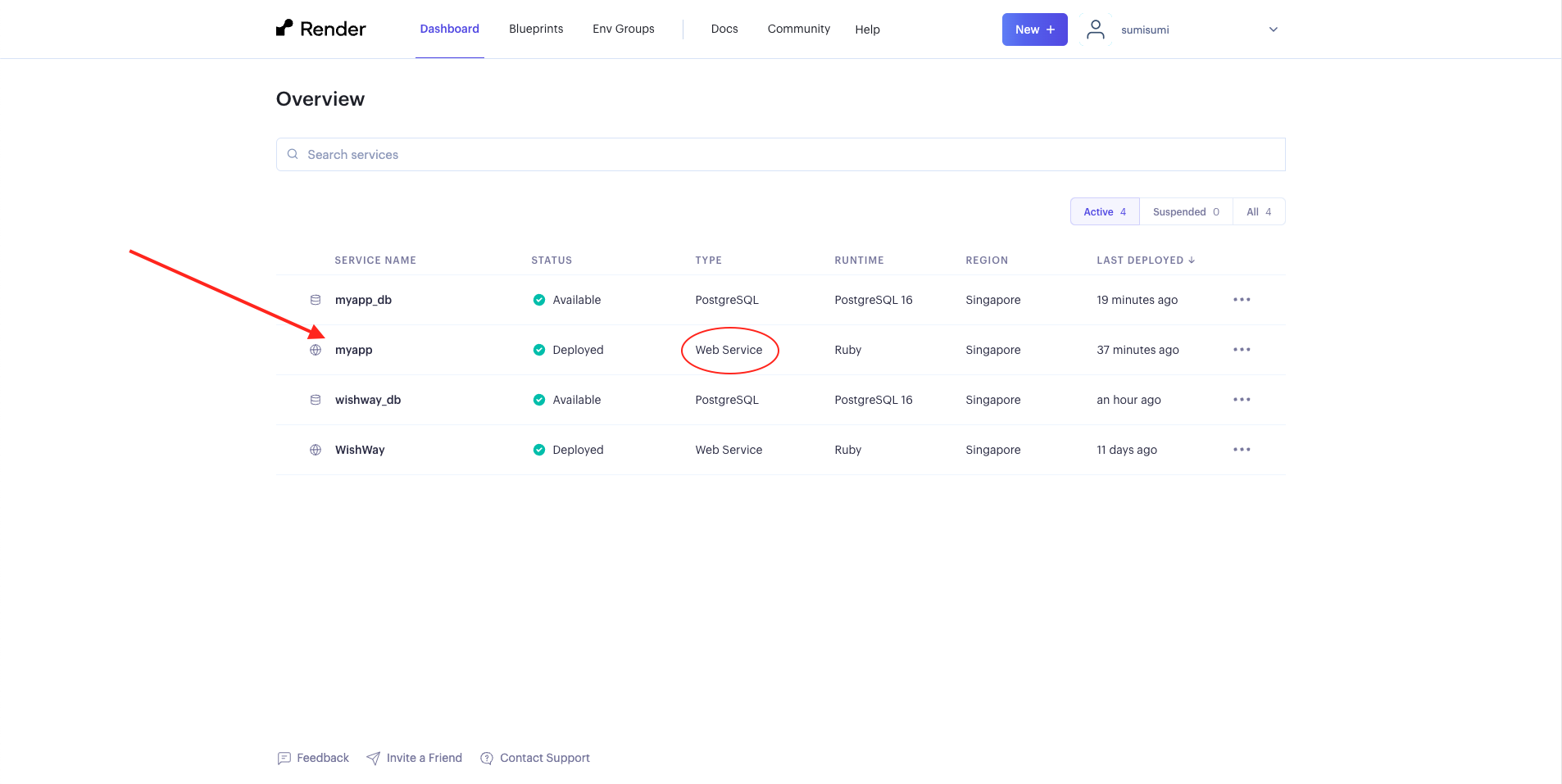Click the deployed status checkmark for WishWay
This screenshot has width=1562, height=784.
click(x=539, y=450)
